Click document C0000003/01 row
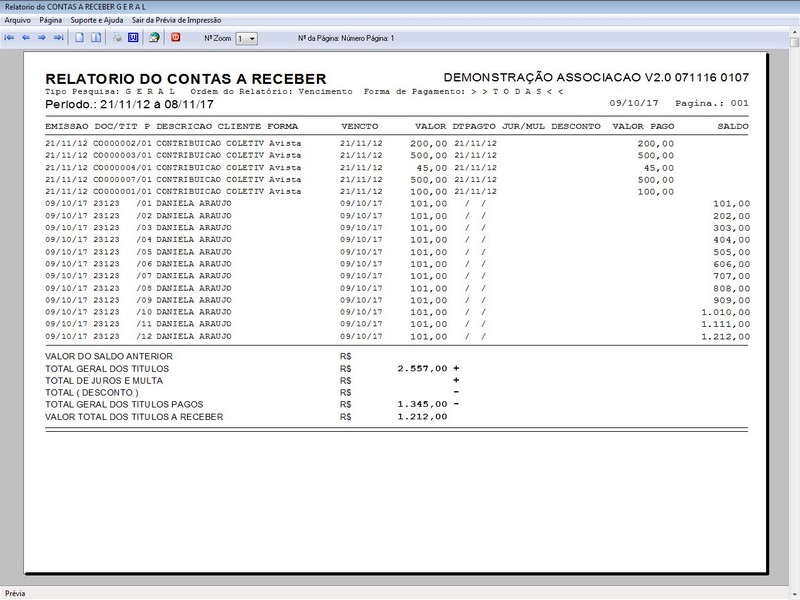Image resolution: width=800 pixels, height=600 pixels. (x=360, y=156)
